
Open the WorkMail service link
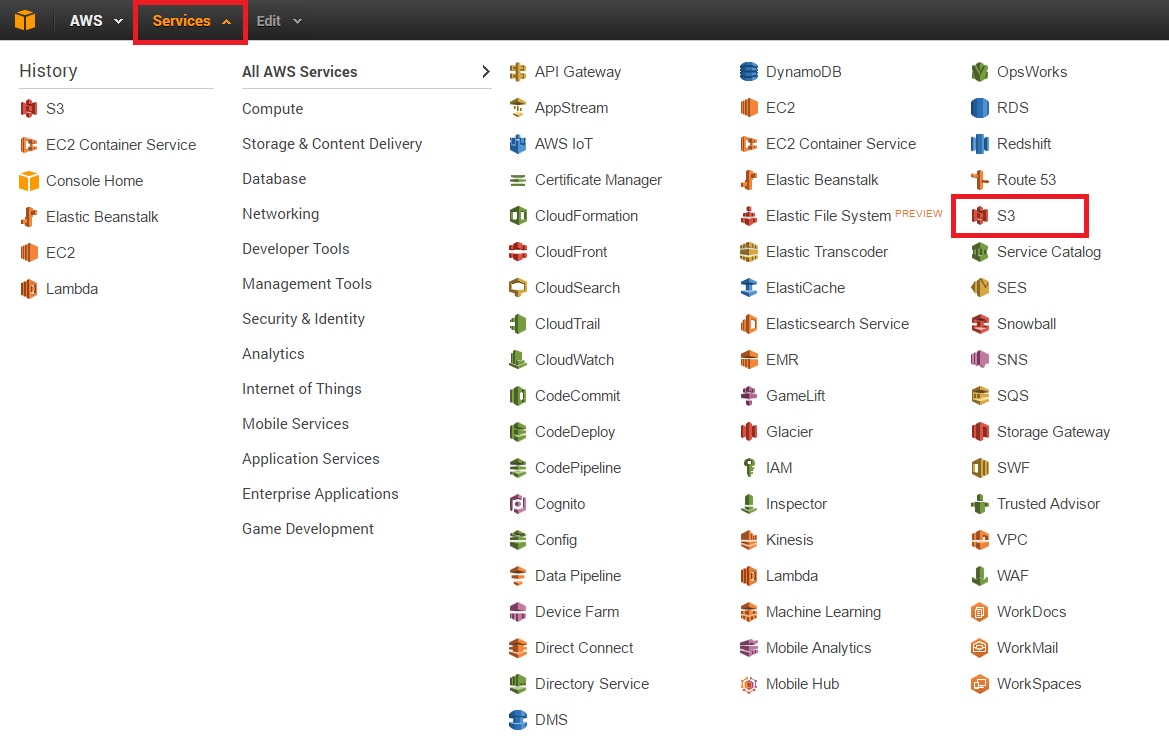[x=1027, y=648]
